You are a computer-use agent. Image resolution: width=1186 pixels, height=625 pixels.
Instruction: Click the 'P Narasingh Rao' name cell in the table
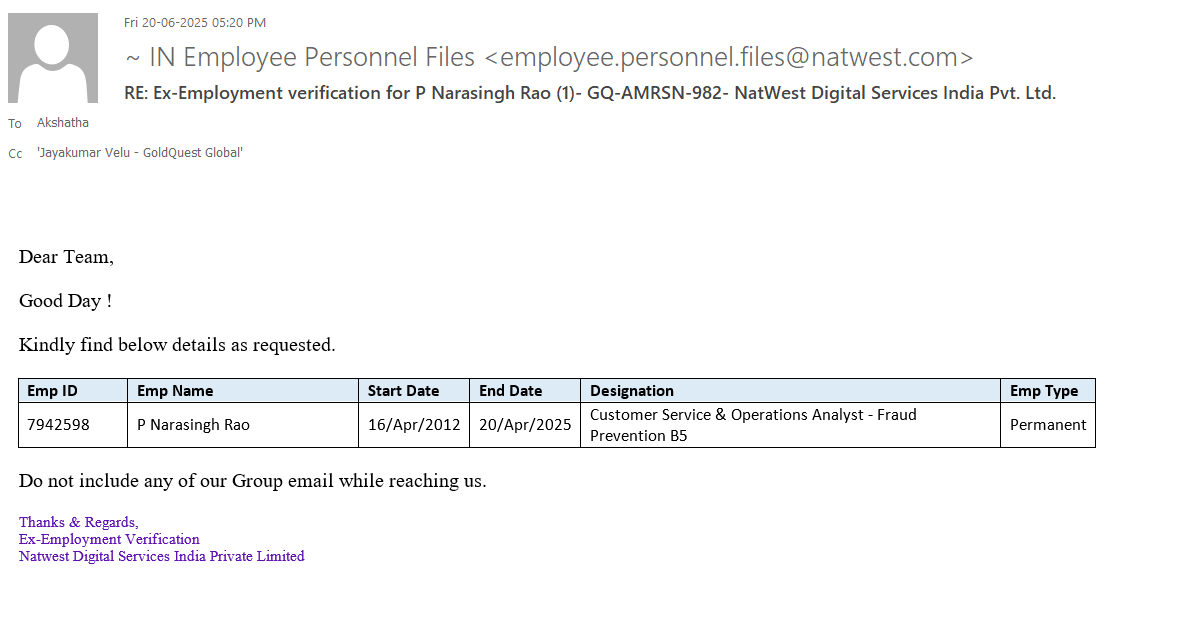point(193,425)
